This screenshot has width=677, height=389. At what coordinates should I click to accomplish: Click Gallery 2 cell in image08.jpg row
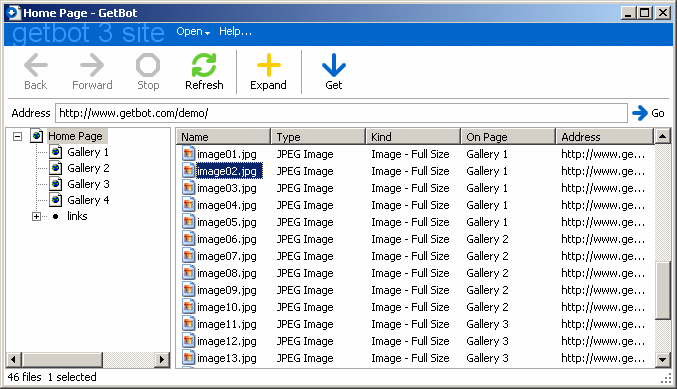pos(487,273)
